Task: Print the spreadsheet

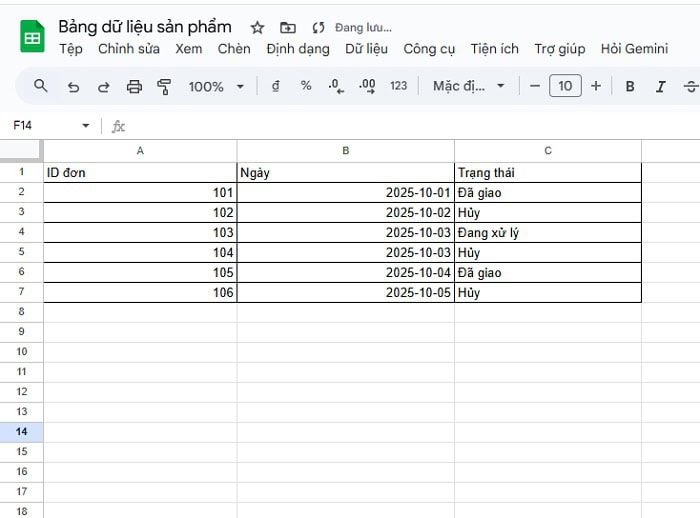Action: coord(134,86)
